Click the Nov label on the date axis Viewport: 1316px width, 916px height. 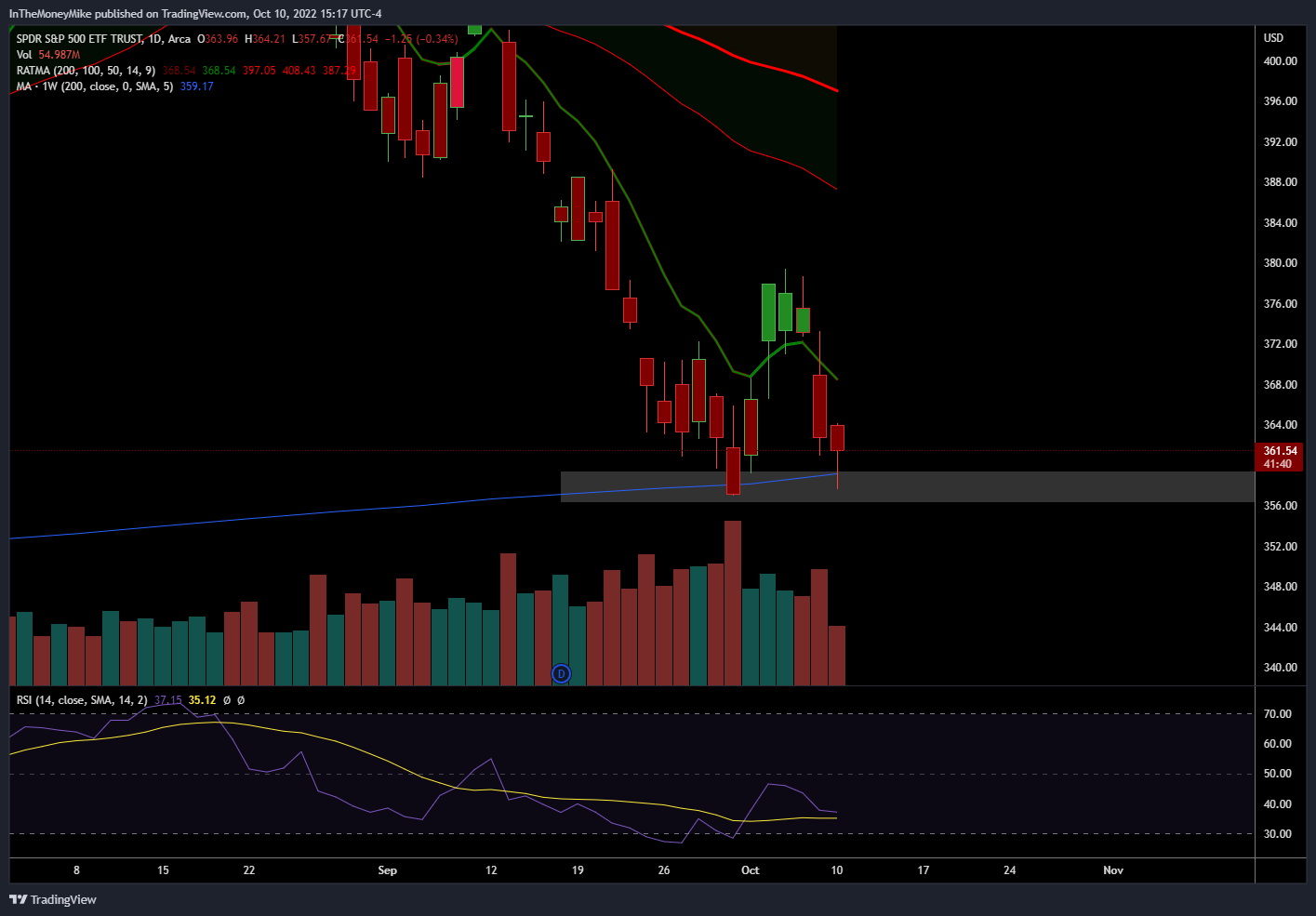(x=1113, y=870)
